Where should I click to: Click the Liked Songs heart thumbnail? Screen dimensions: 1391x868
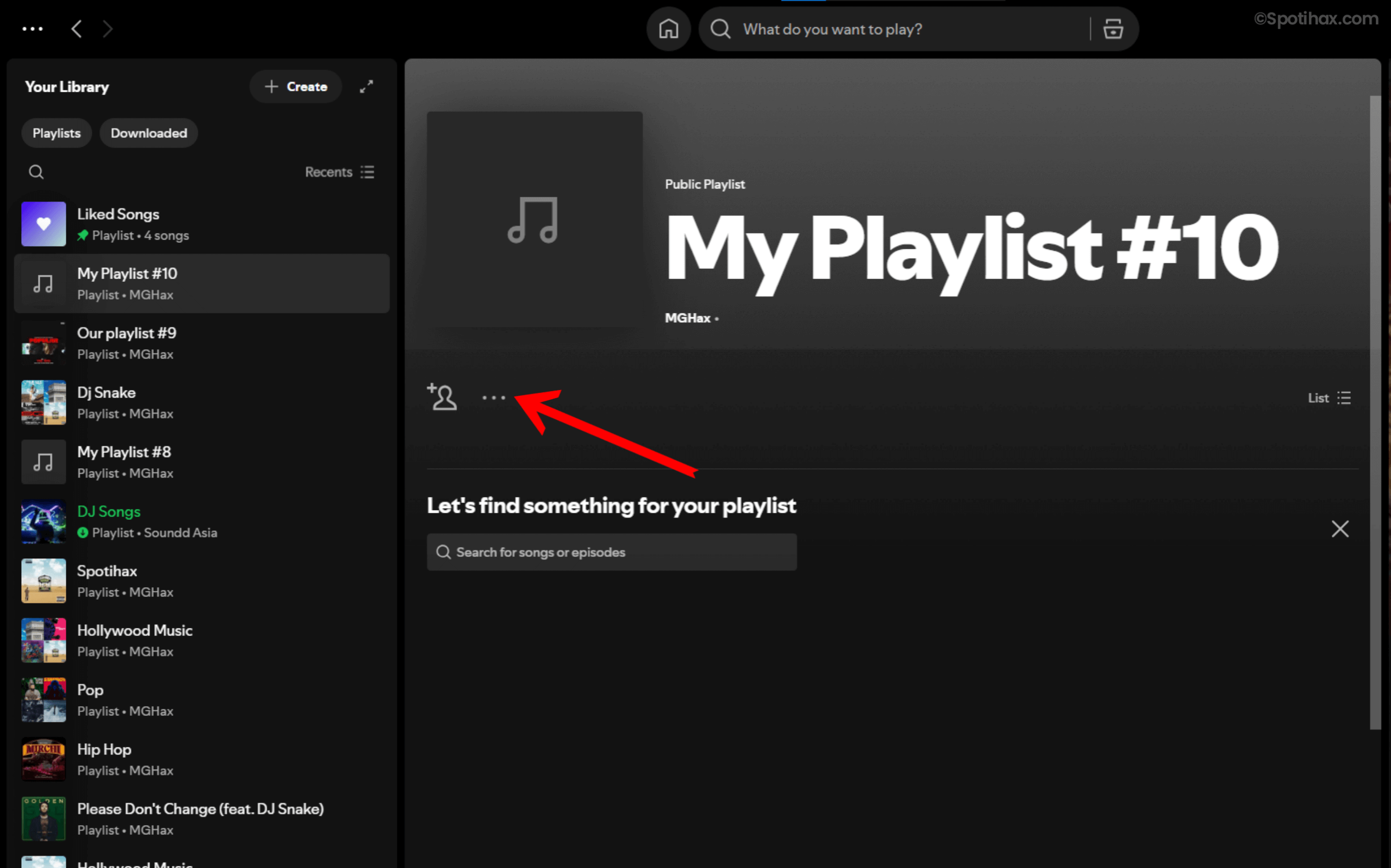coord(43,224)
